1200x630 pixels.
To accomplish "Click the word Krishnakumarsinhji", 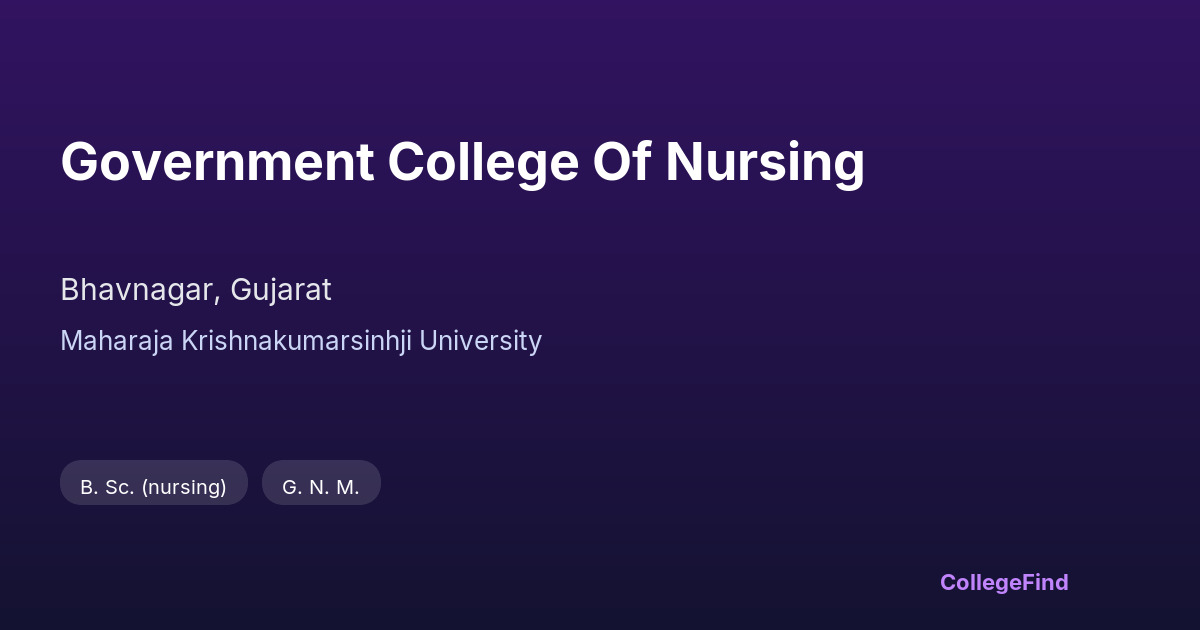I will 296,341.
